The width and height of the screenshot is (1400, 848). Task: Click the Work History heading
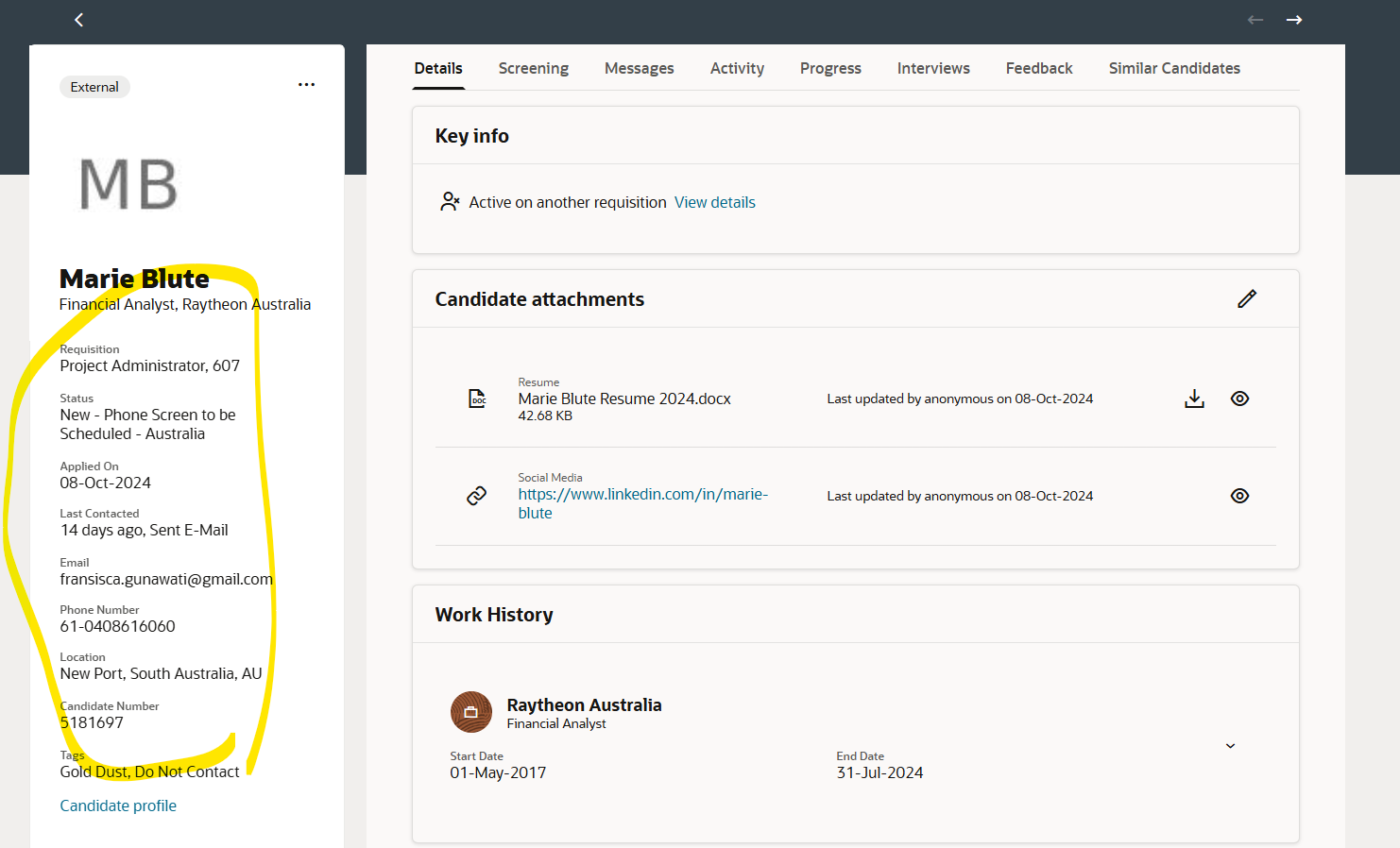[494, 615]
